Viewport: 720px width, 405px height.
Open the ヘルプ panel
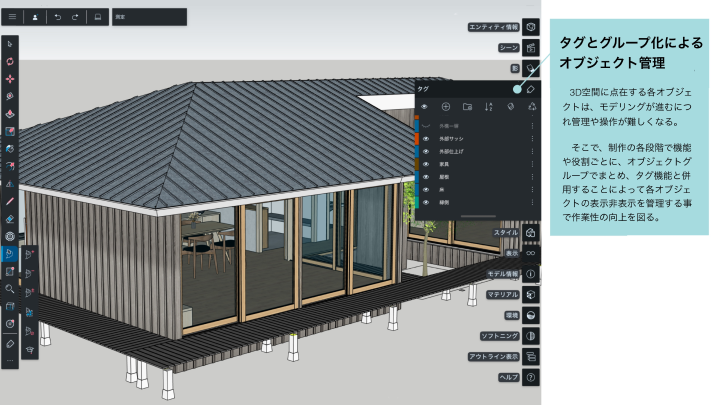tap(531, 377)
